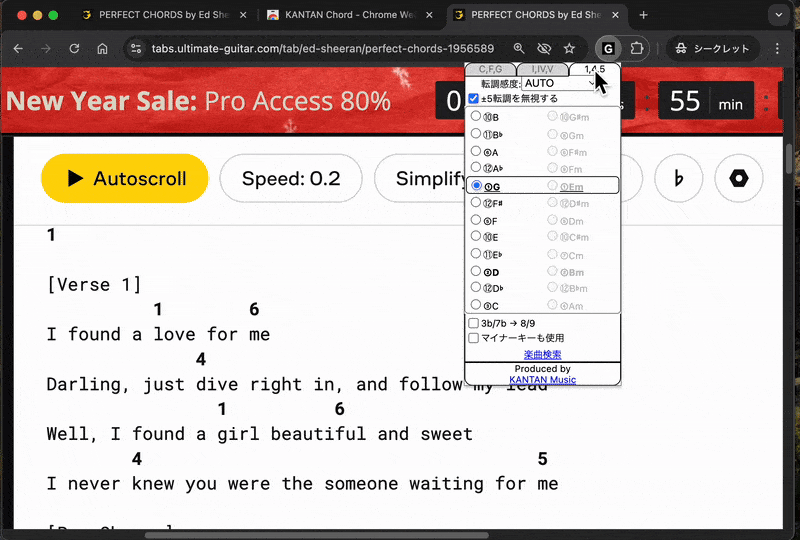Click the hexagon settings icon on page
The height and width of the screenshot is (540, 800).
739,178
